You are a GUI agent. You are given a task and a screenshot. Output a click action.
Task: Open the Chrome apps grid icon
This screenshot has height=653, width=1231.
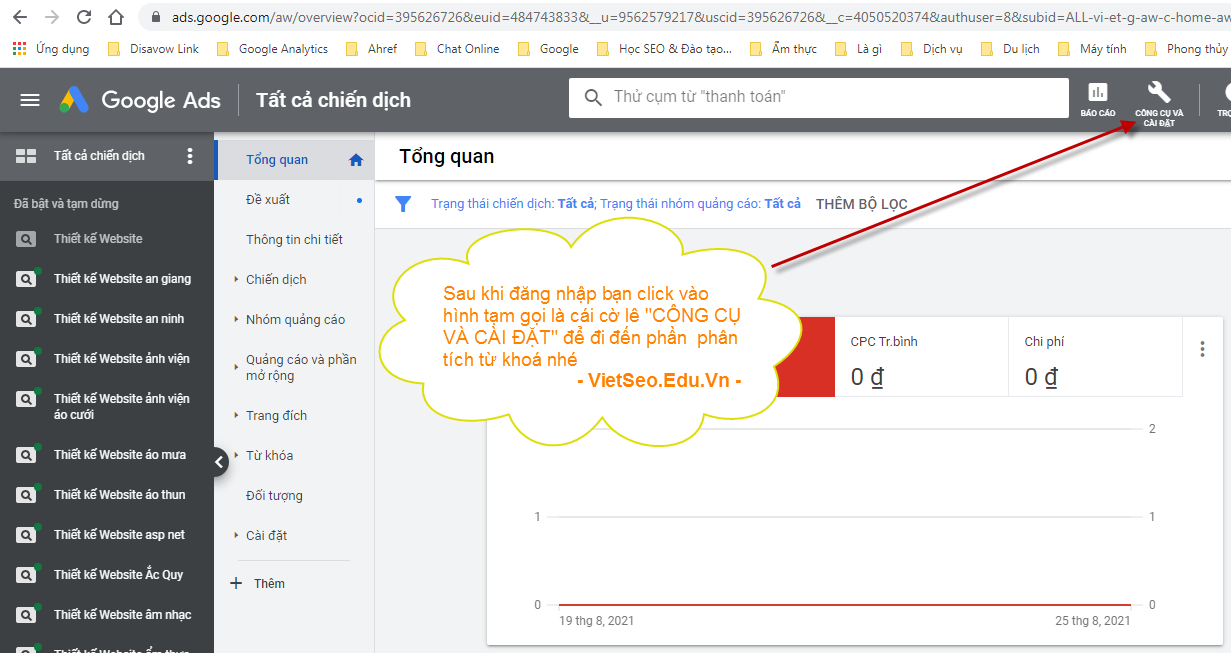18,47
